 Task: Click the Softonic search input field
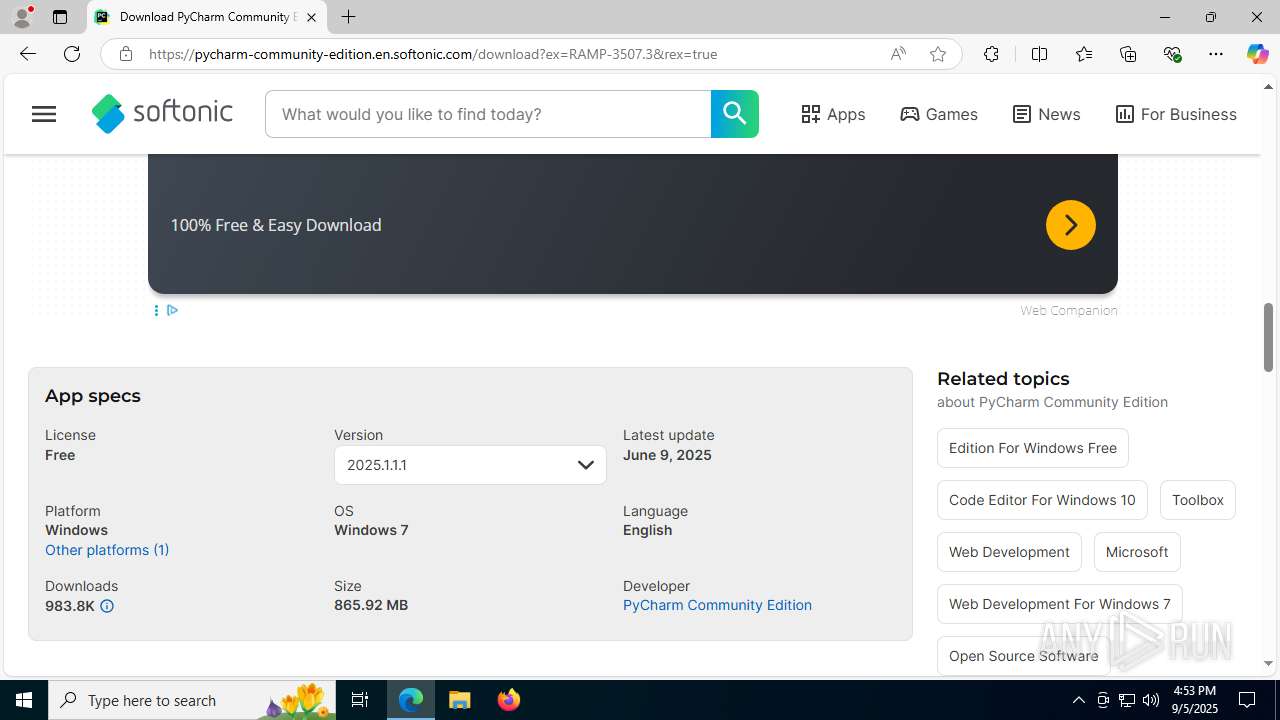[488, 114]
